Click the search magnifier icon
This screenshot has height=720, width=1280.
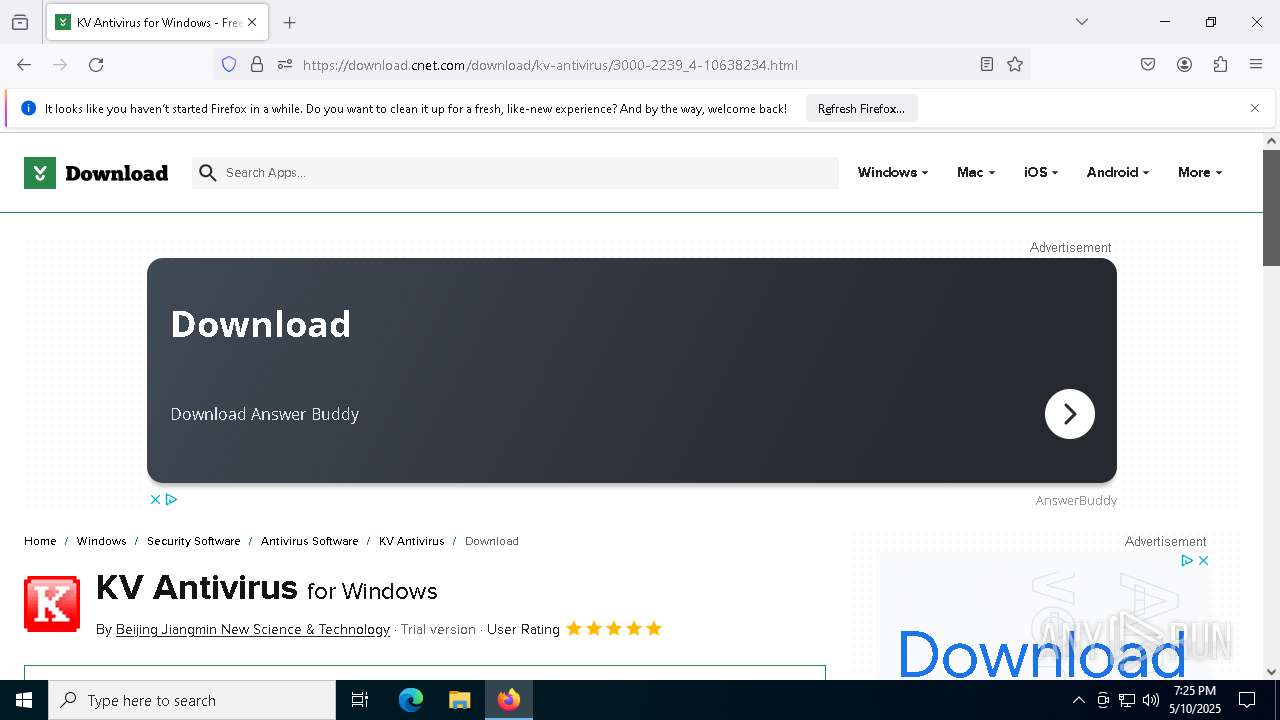pos(207,173)
